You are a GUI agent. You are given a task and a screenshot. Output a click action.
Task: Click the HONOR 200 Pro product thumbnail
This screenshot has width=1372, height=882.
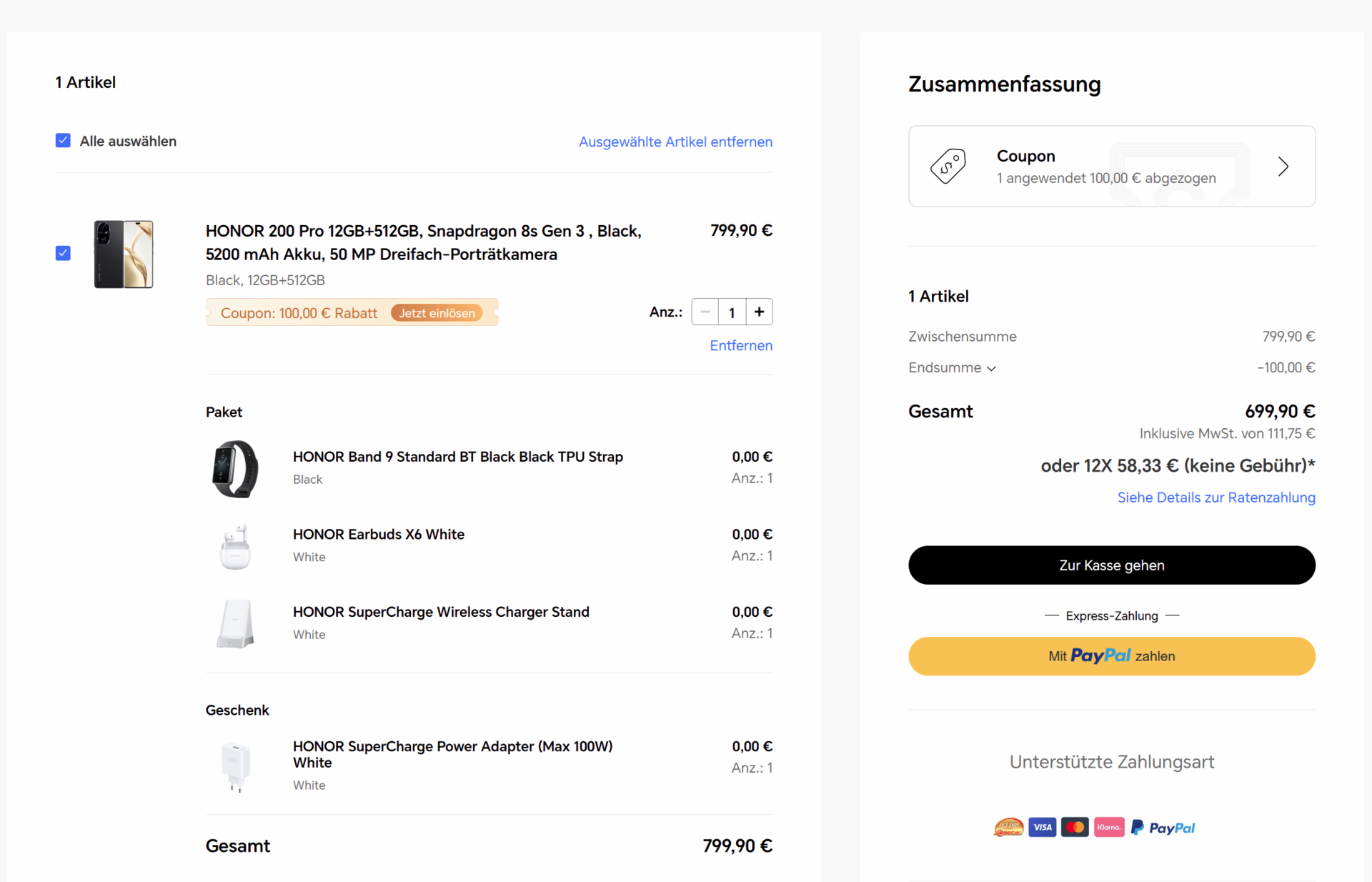(x=124, y=254)
